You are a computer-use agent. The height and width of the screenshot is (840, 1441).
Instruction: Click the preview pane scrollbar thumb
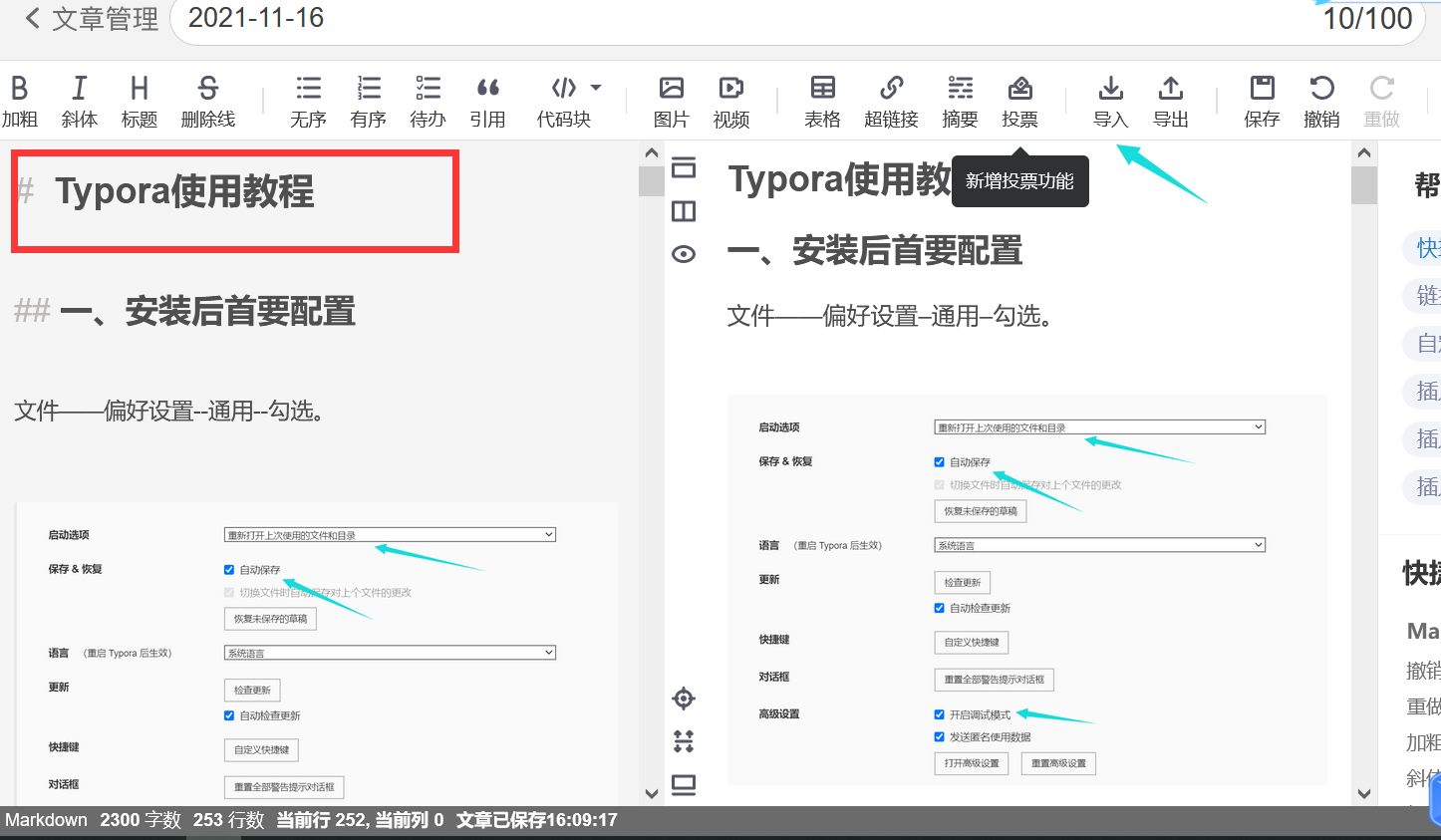1364,185
